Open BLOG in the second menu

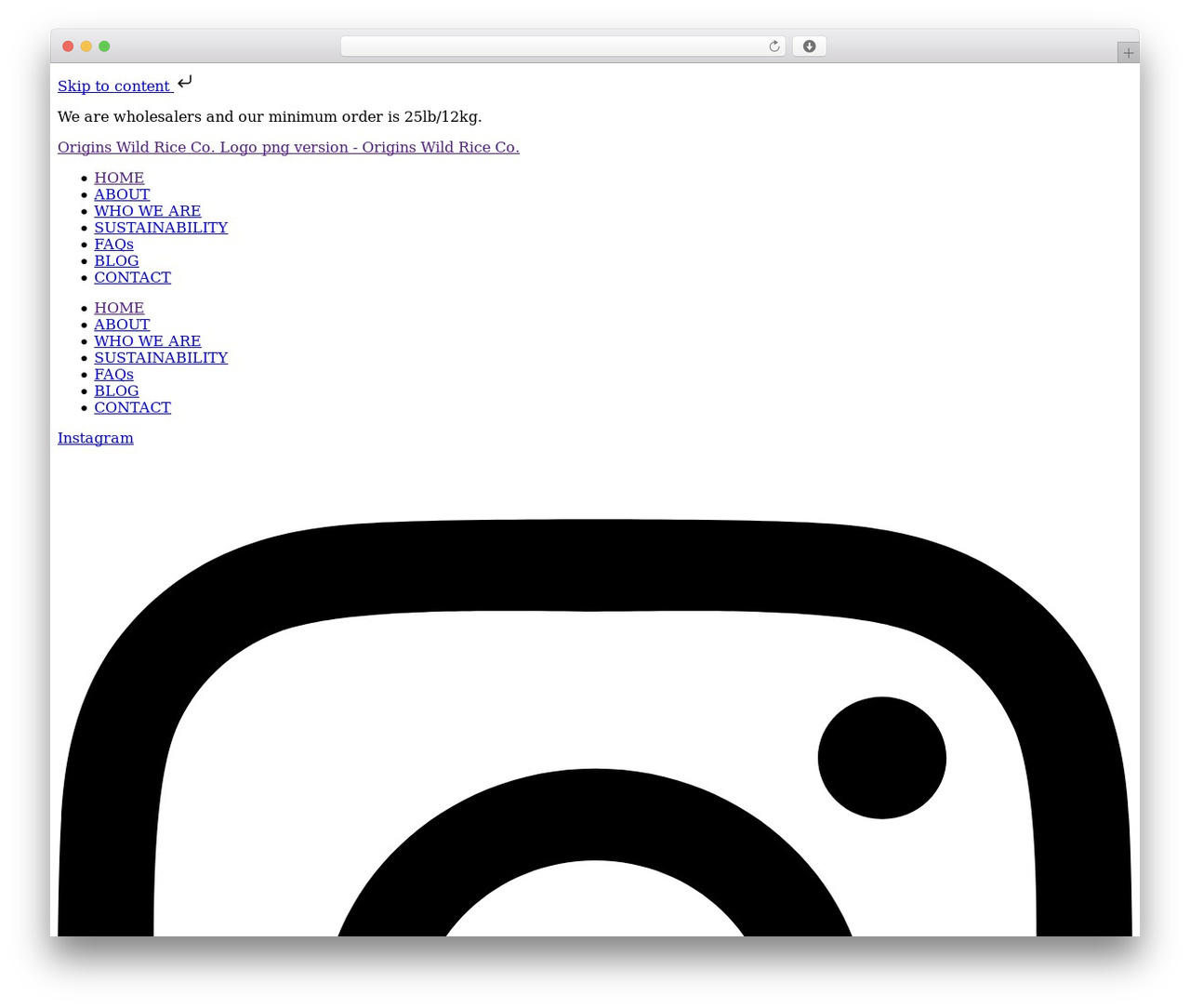(x=116, y=391)
